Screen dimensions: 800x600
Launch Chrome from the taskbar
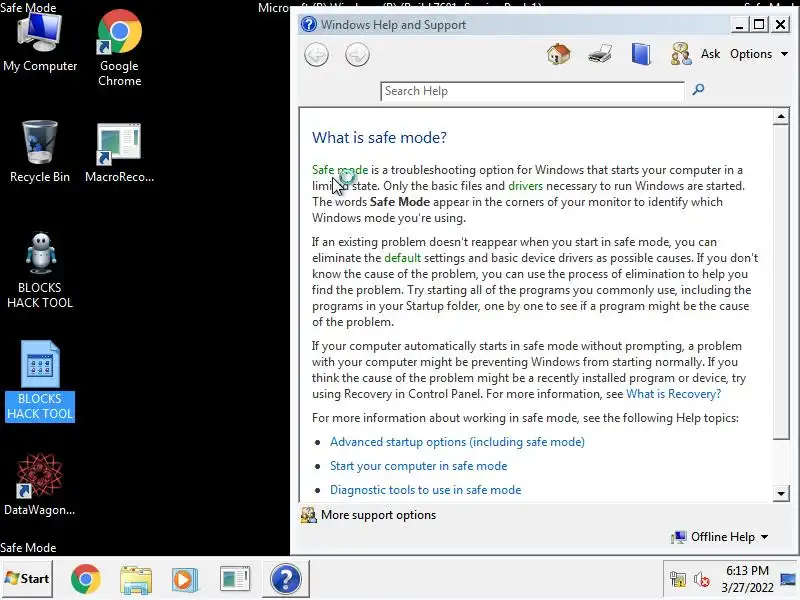click(x=86, y=579)
